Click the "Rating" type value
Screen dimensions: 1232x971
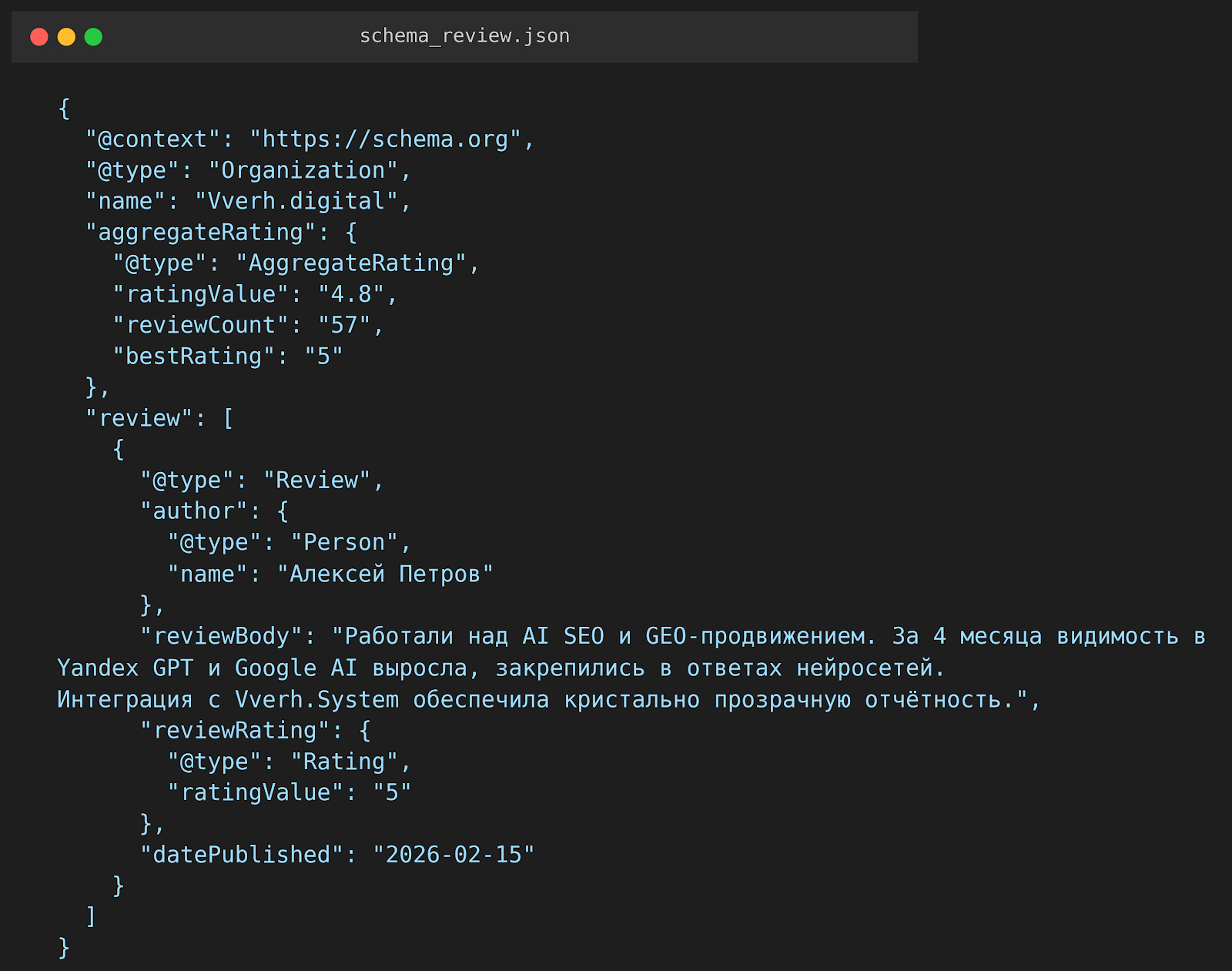tap(344, 762)
